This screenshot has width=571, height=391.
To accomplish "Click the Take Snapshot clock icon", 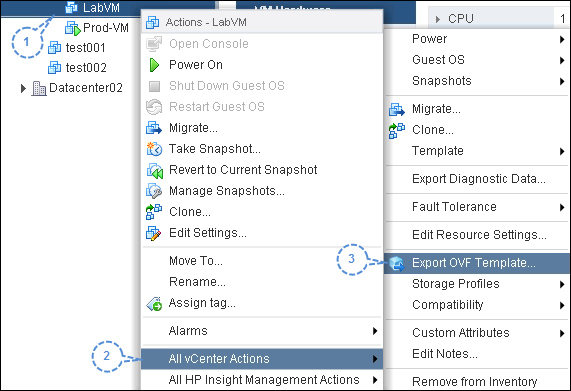I will [154, 149].
